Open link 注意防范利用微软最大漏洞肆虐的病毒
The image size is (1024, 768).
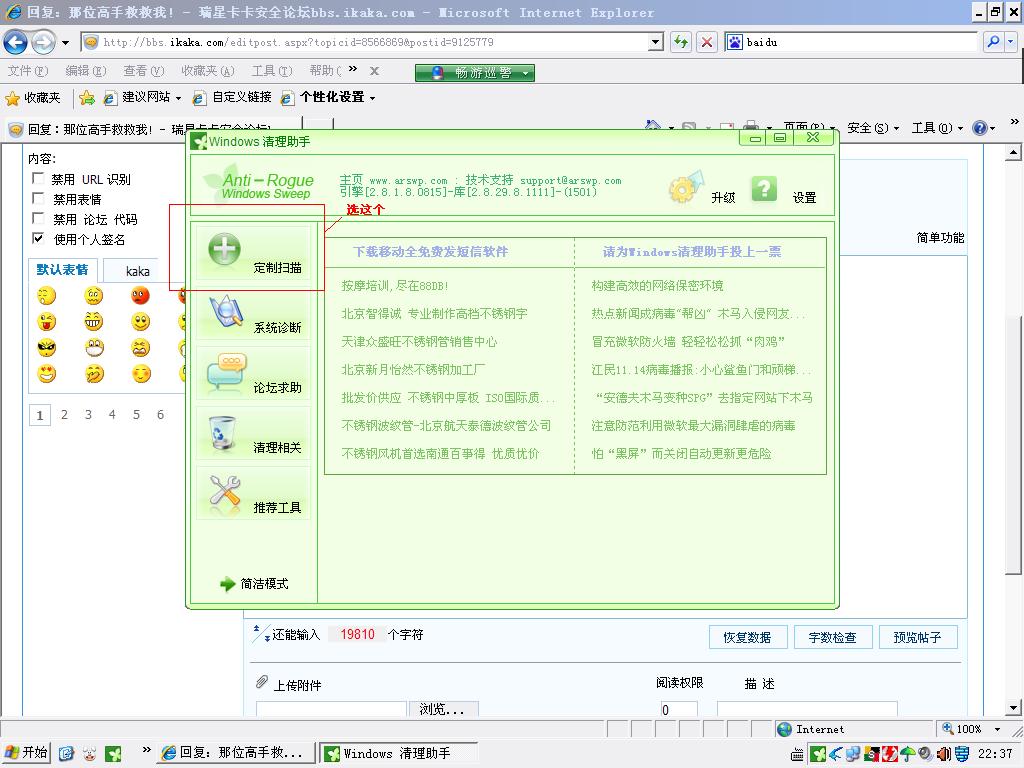[x=693, y=426]
